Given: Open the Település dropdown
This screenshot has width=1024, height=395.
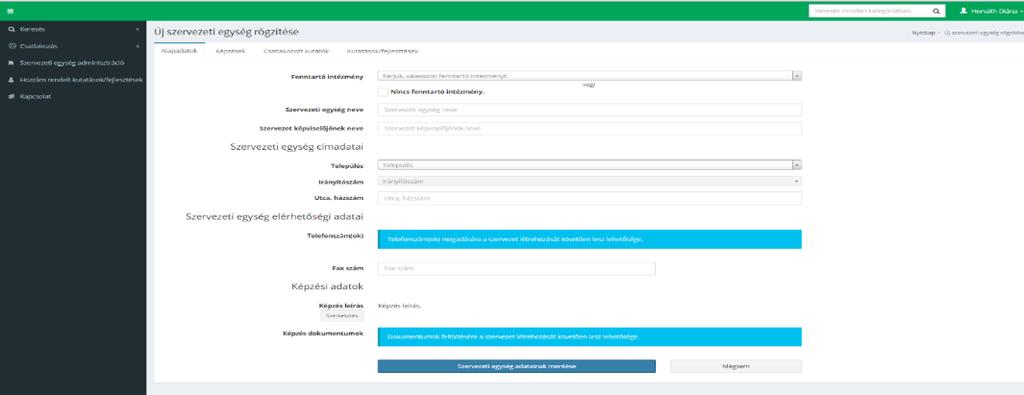Looking at the screenshot, I should click(589, 165).
